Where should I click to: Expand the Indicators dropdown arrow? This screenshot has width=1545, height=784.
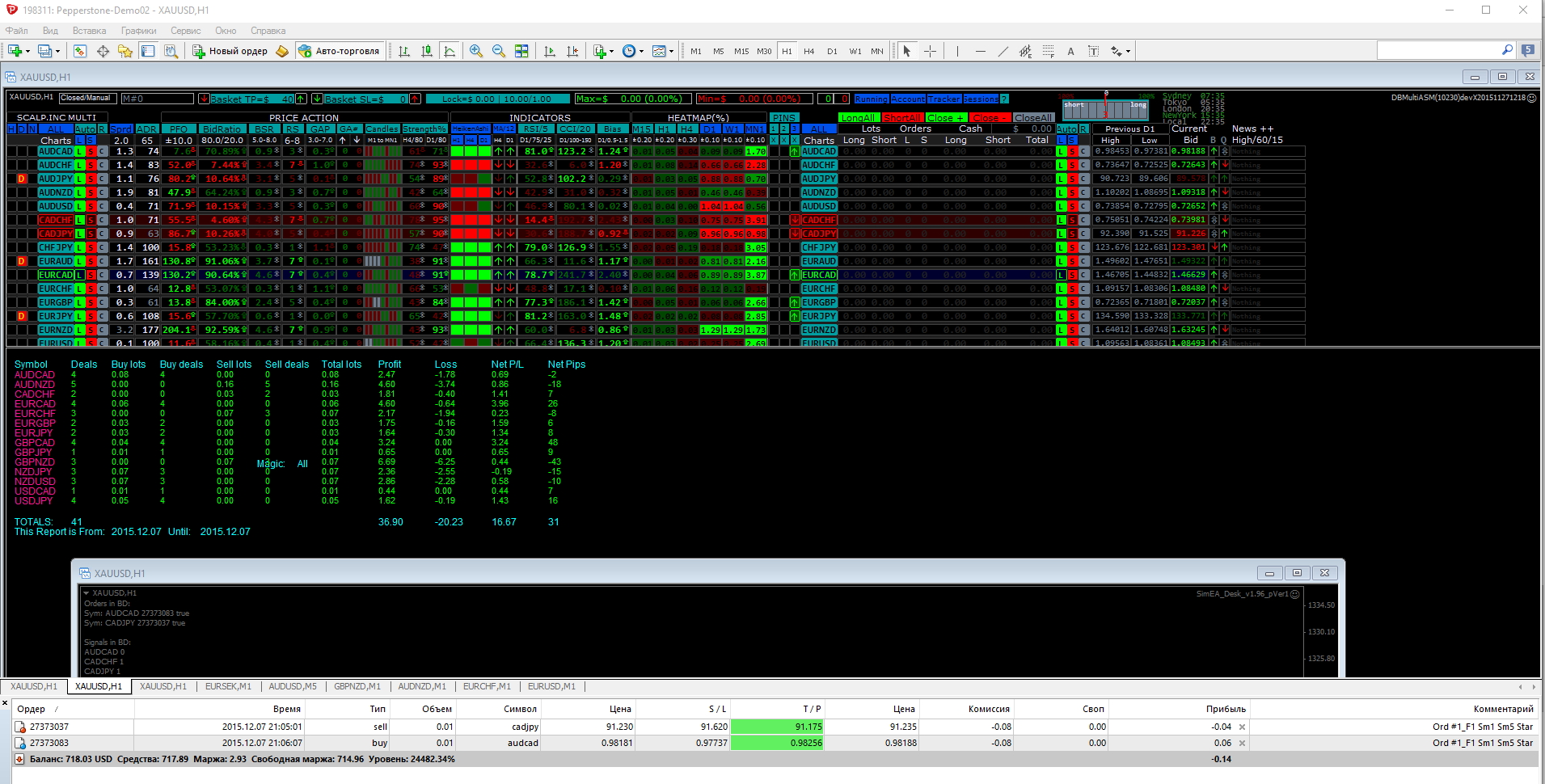(x=612, y=52)
